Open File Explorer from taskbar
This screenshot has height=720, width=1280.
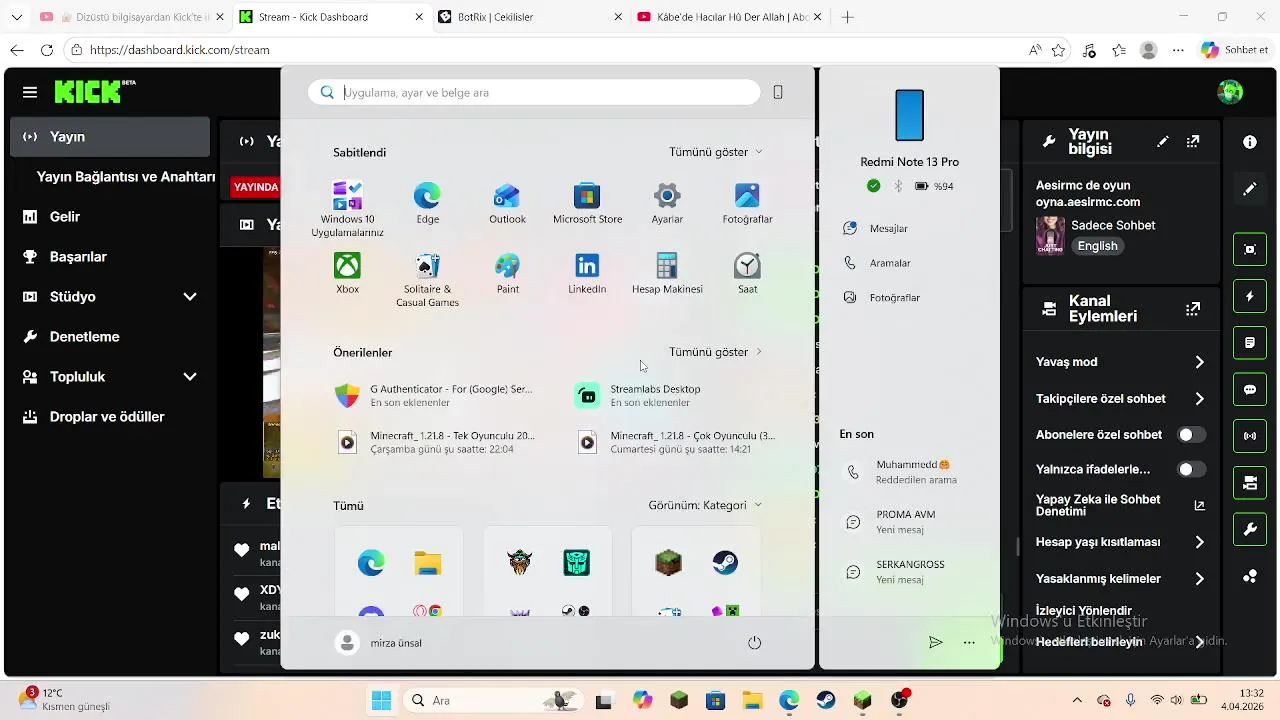click(752, 701)
